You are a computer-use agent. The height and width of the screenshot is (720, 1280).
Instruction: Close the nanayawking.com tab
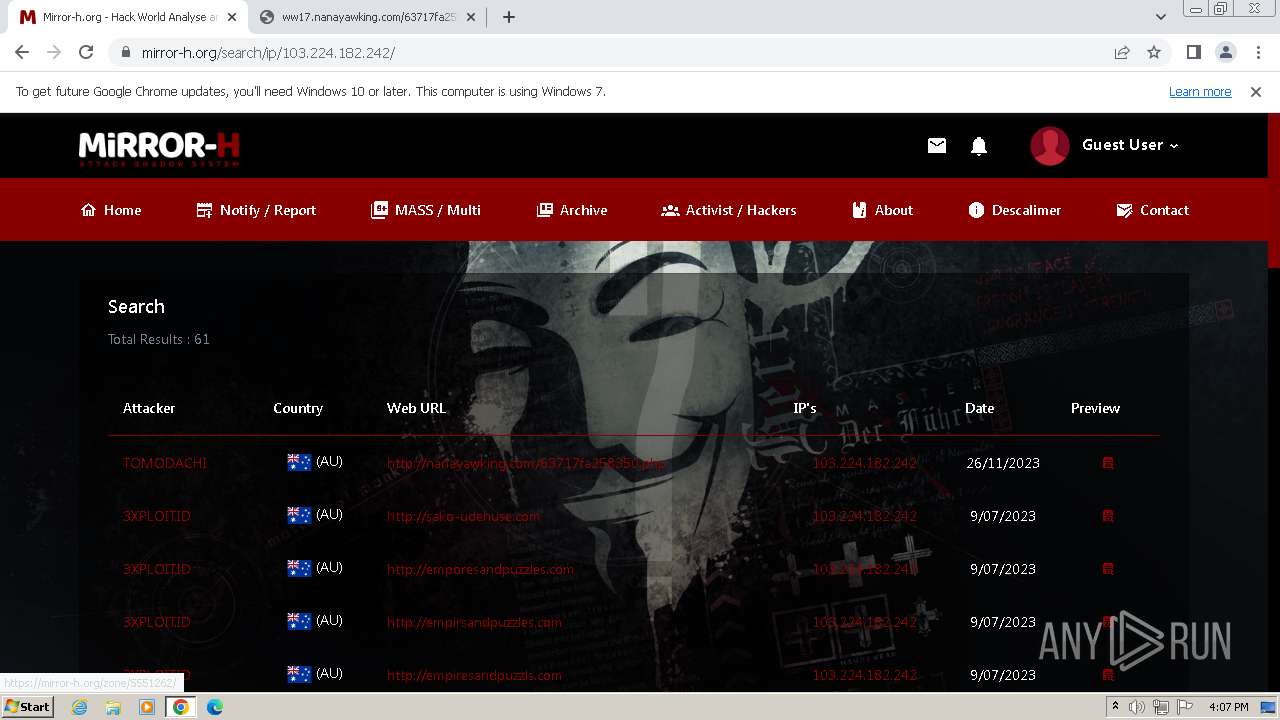(471, 17)
